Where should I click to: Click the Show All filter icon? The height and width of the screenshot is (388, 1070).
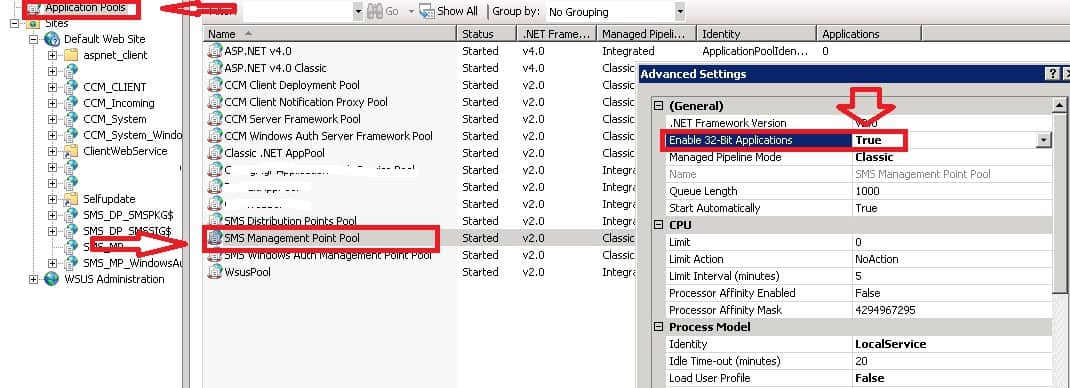[426, 11]
